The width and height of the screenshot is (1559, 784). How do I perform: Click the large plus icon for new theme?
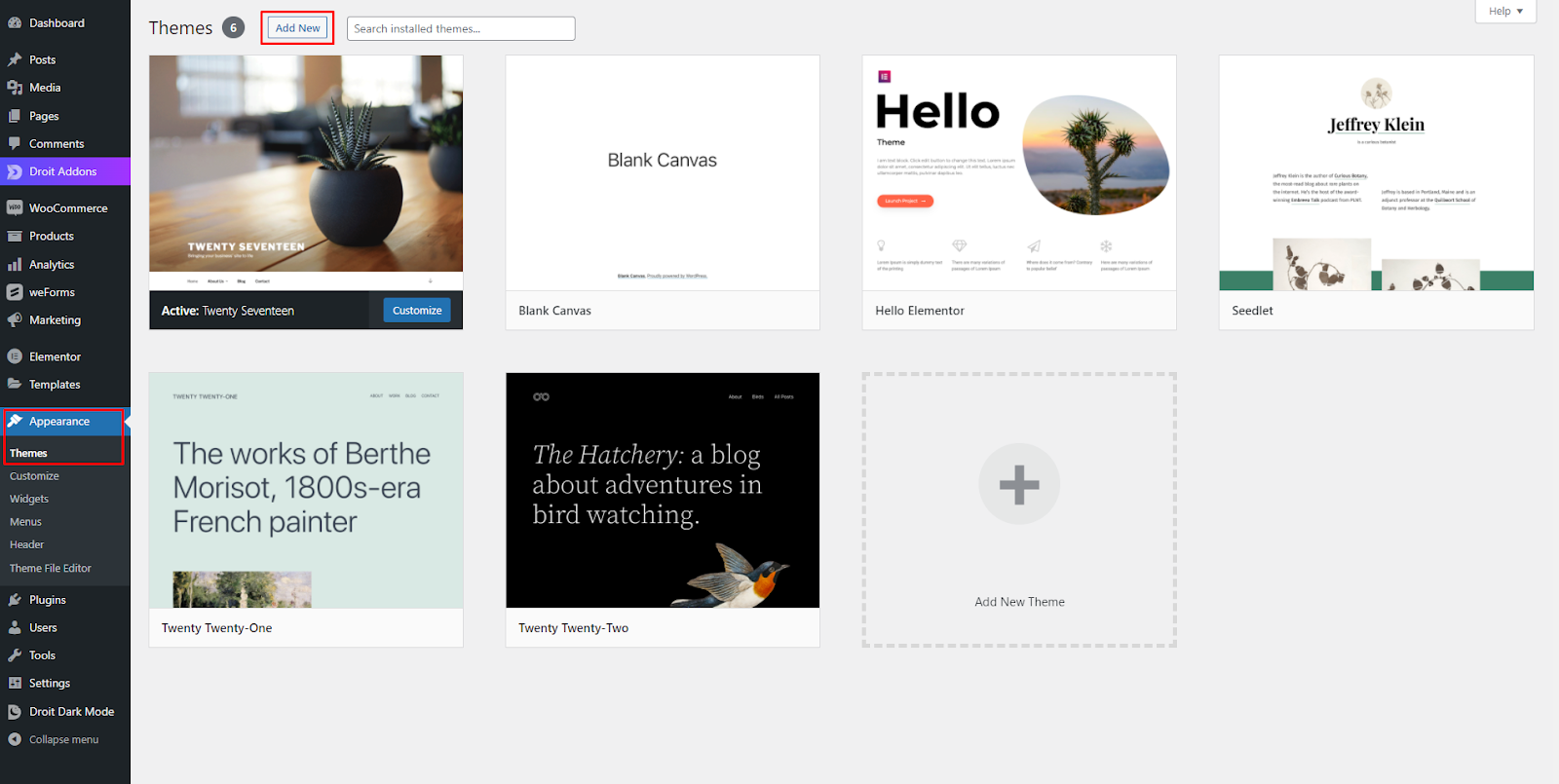click(1019, 484)
